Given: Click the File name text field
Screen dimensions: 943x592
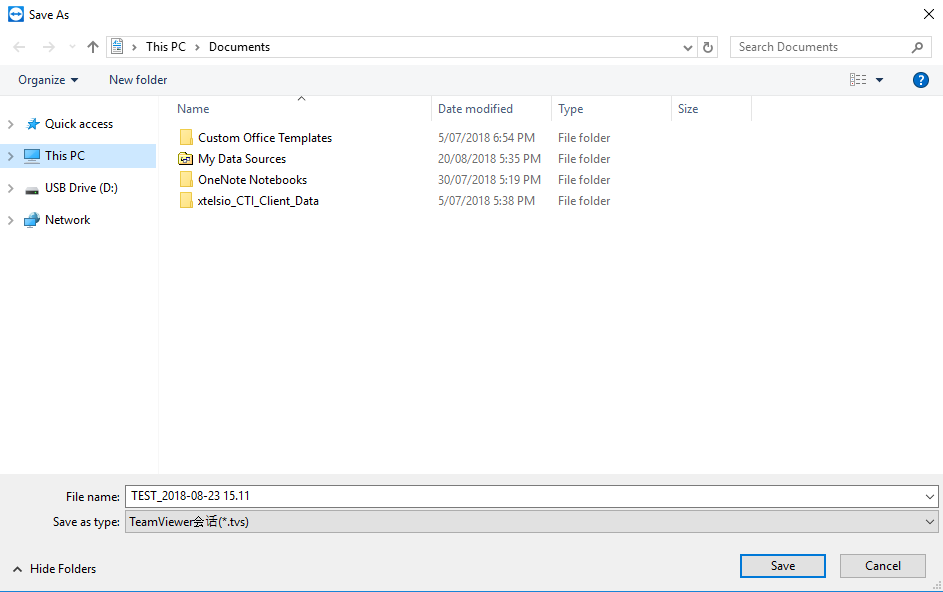Looking at the screenshot, I should click(x=525, y=496).
